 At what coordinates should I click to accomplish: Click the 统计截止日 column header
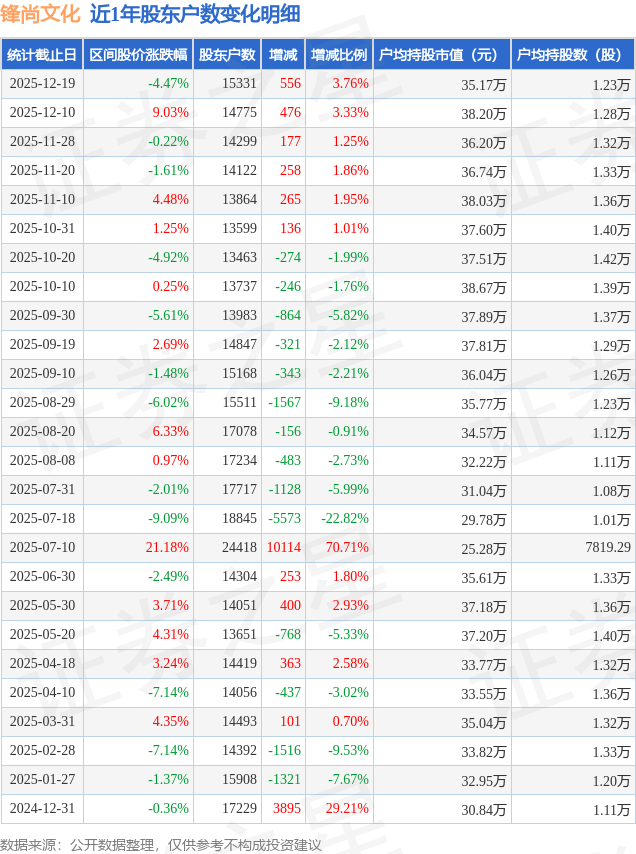42,55
